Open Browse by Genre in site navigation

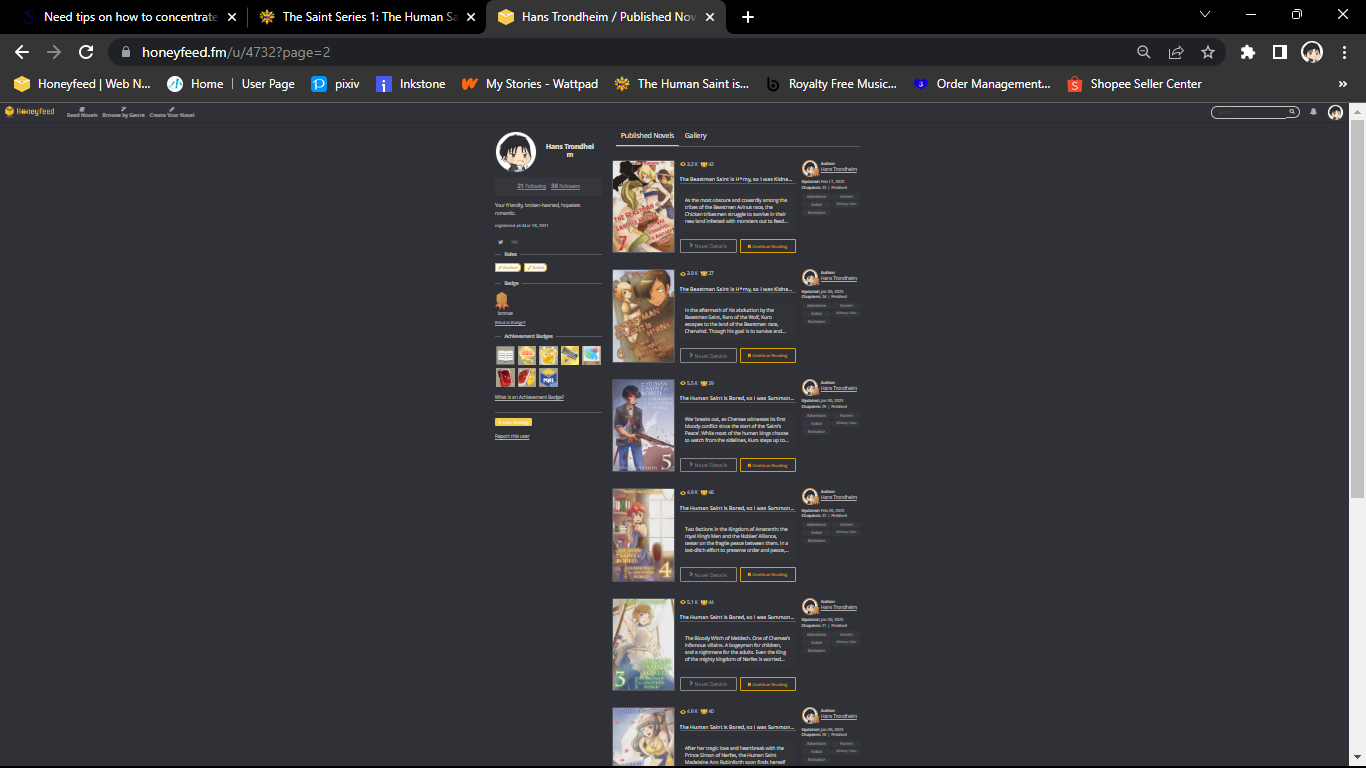click(x=123, y=115)
